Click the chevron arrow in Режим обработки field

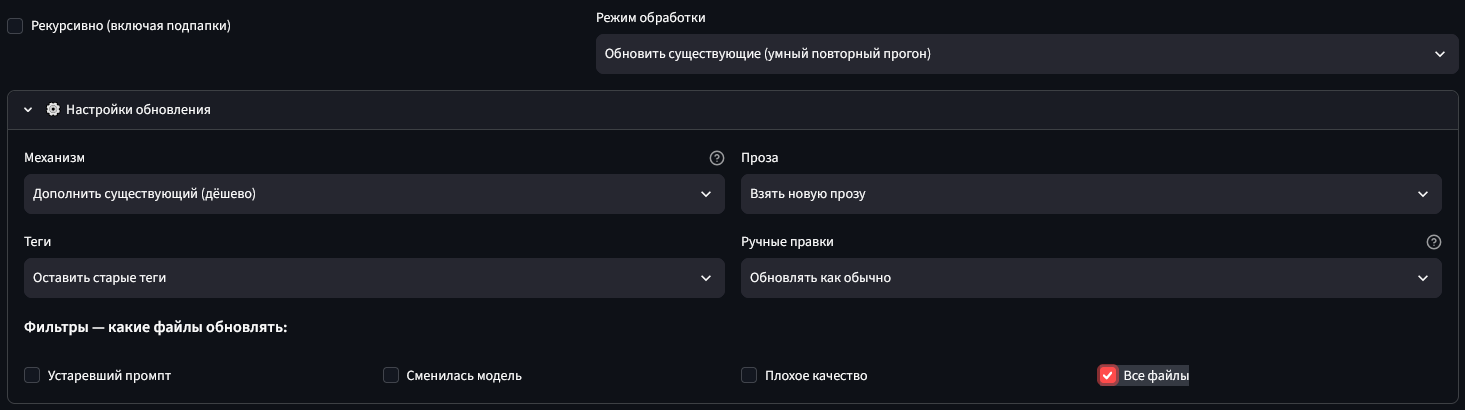[x=1439, y=54]
